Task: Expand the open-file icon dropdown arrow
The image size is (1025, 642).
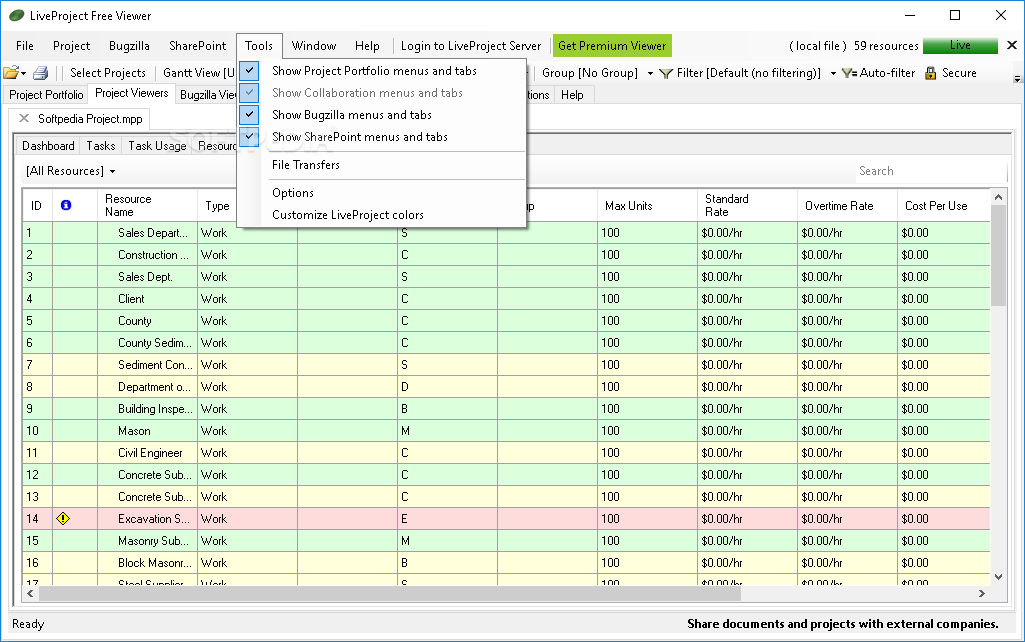Action: (24, 73)
